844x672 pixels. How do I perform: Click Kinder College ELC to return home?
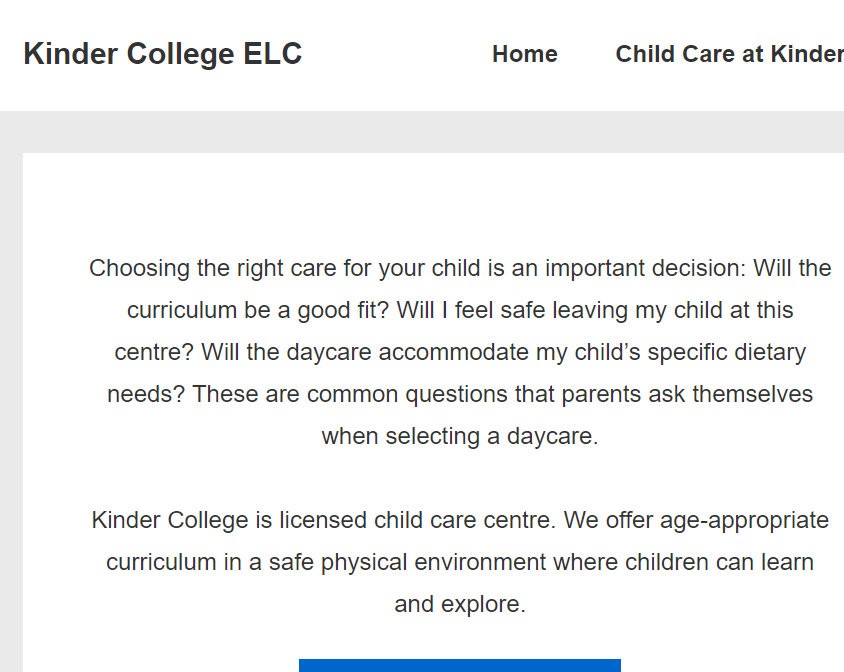(x=162, y=54)
